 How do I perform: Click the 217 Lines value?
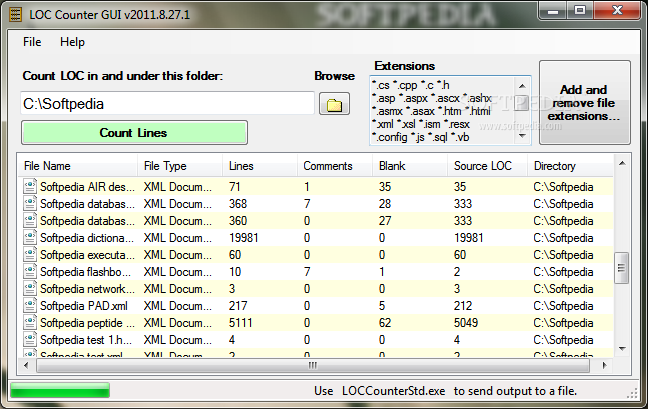click(x=238, y=306)
